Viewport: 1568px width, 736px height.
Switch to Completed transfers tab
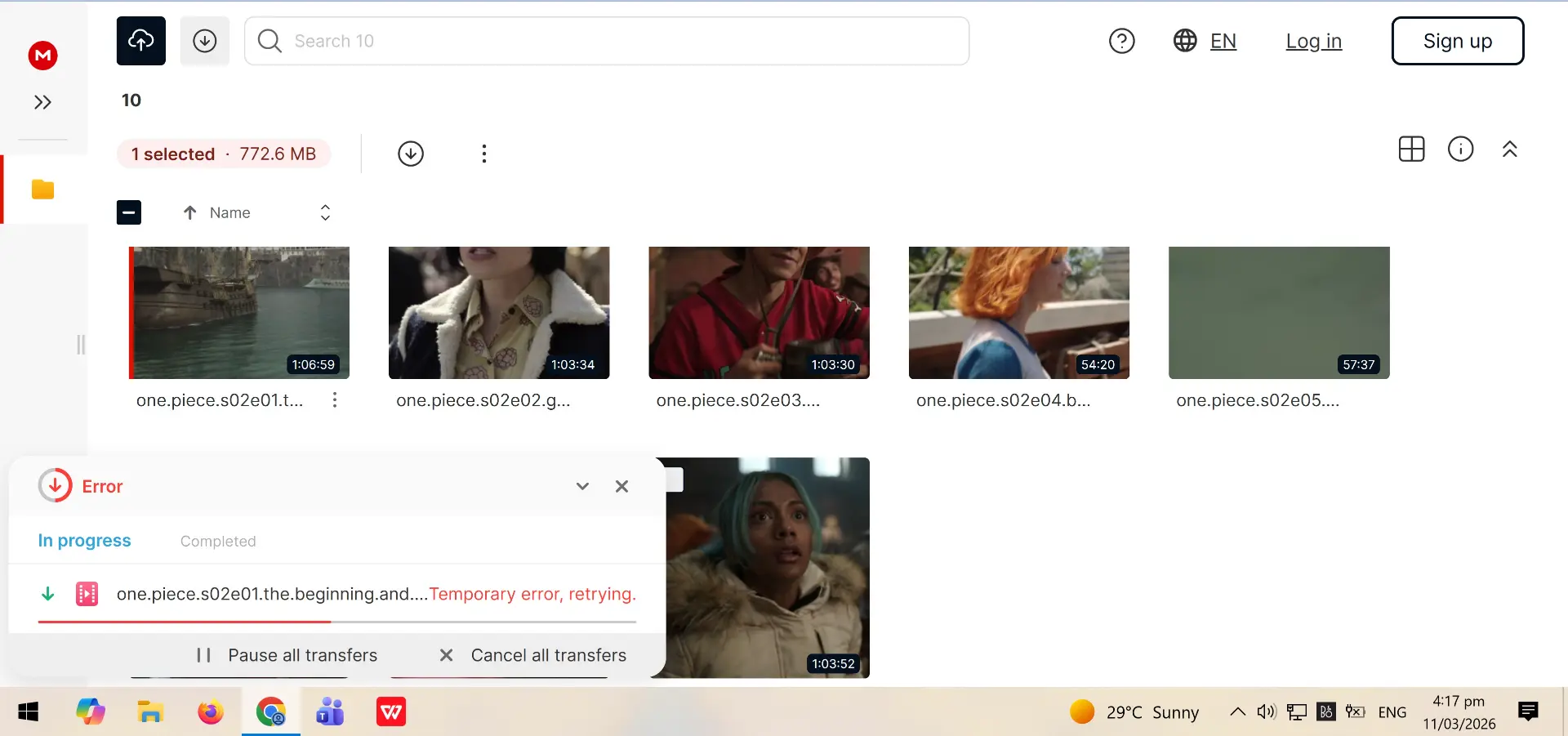point(218,541)
